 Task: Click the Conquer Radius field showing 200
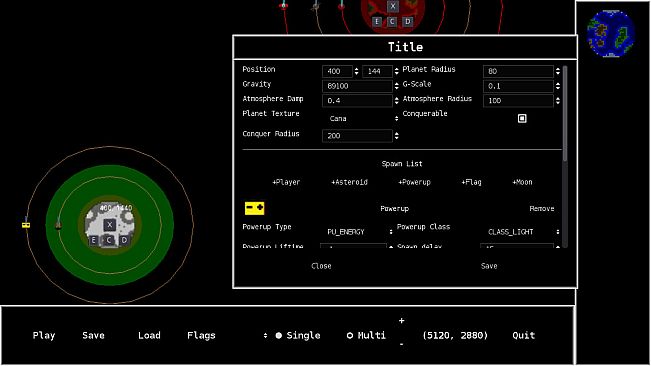pyautogui.click(x=357, y=136)
